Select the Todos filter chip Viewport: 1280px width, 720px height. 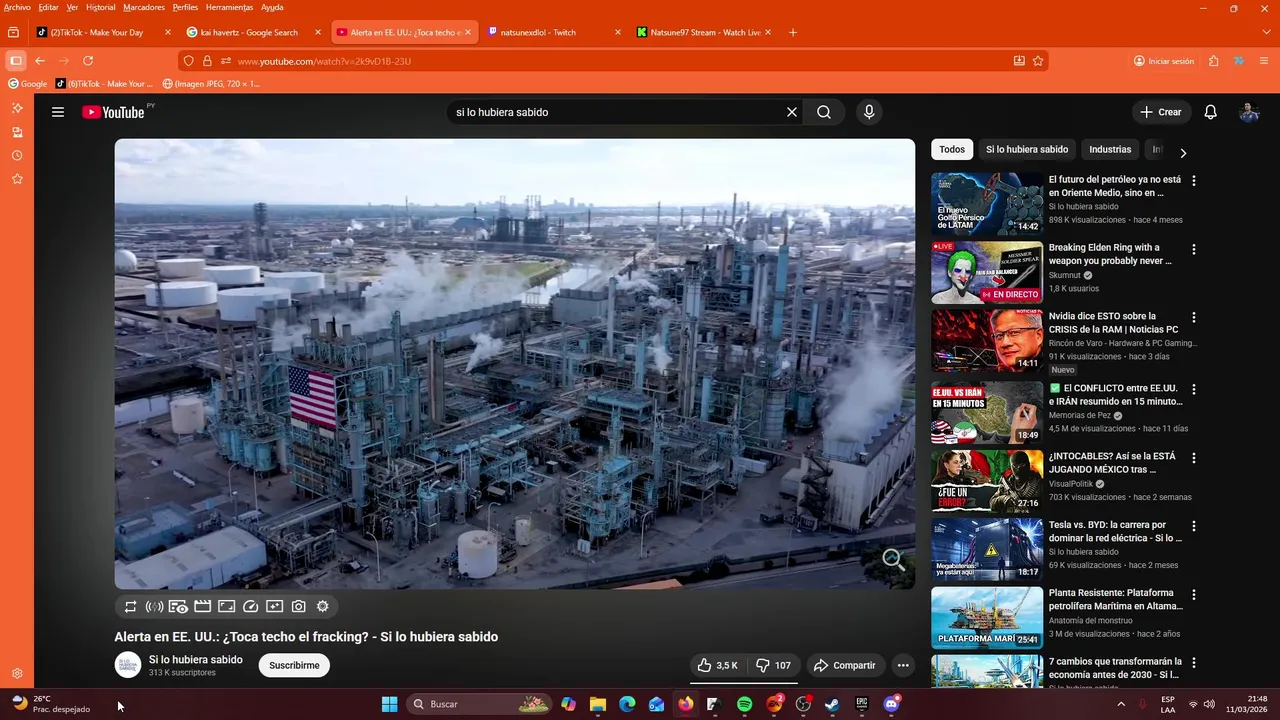click(x=952, y=150)
